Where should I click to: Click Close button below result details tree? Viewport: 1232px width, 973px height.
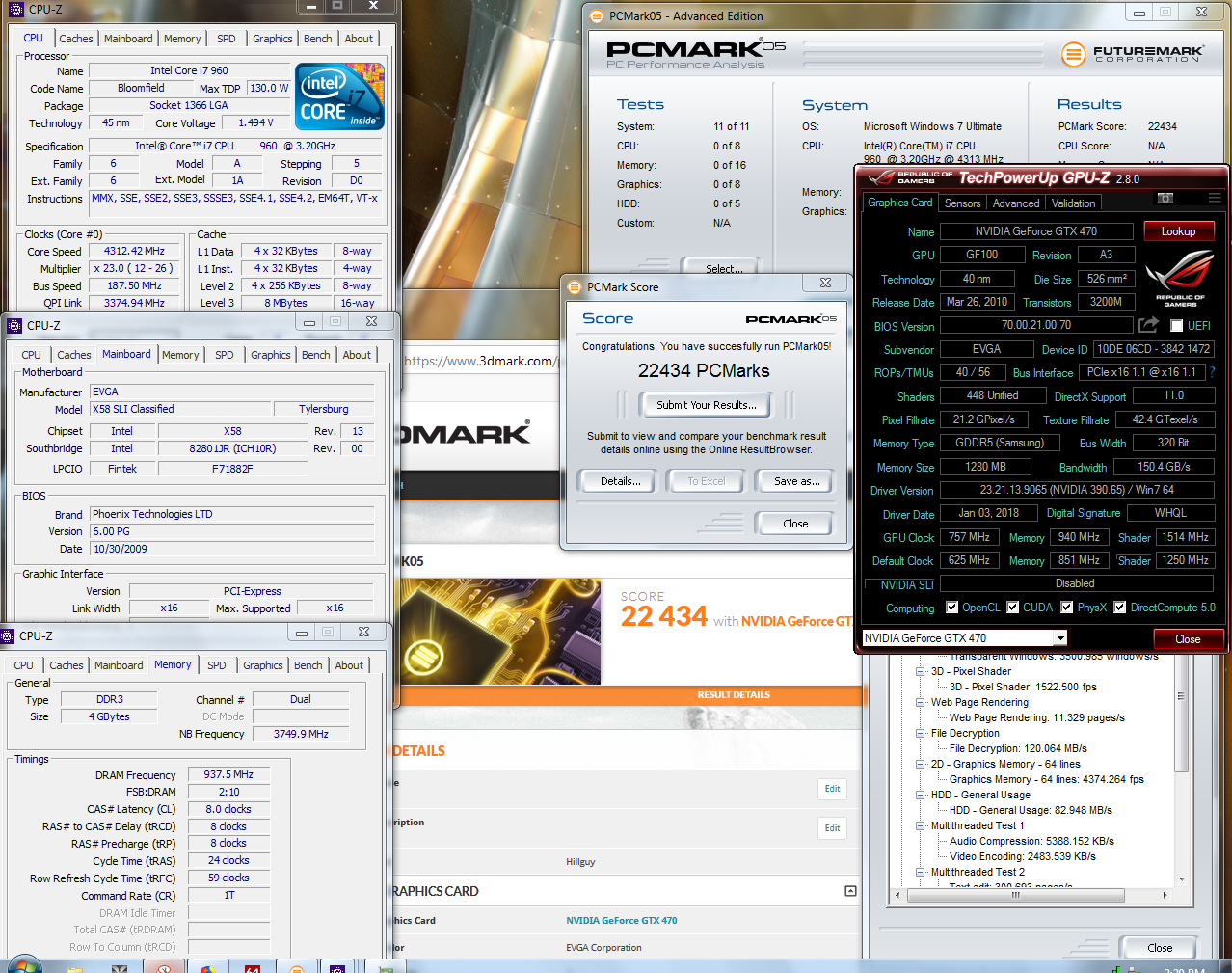click(1160, 948)
